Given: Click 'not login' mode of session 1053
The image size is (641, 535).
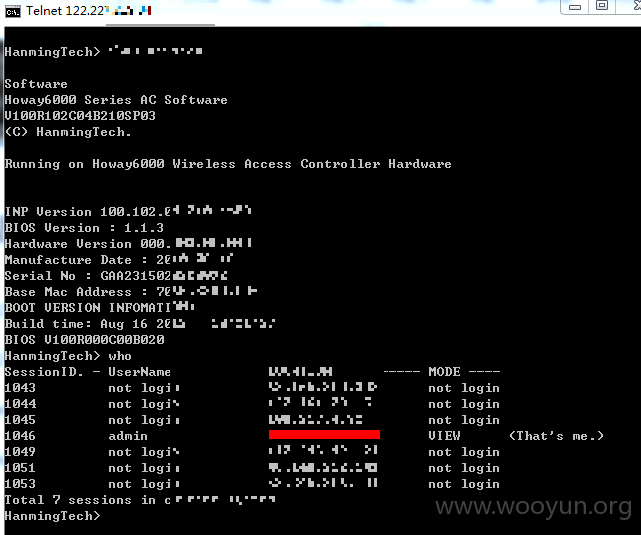Looking at the screenshot, I should [x=464, y=484].
